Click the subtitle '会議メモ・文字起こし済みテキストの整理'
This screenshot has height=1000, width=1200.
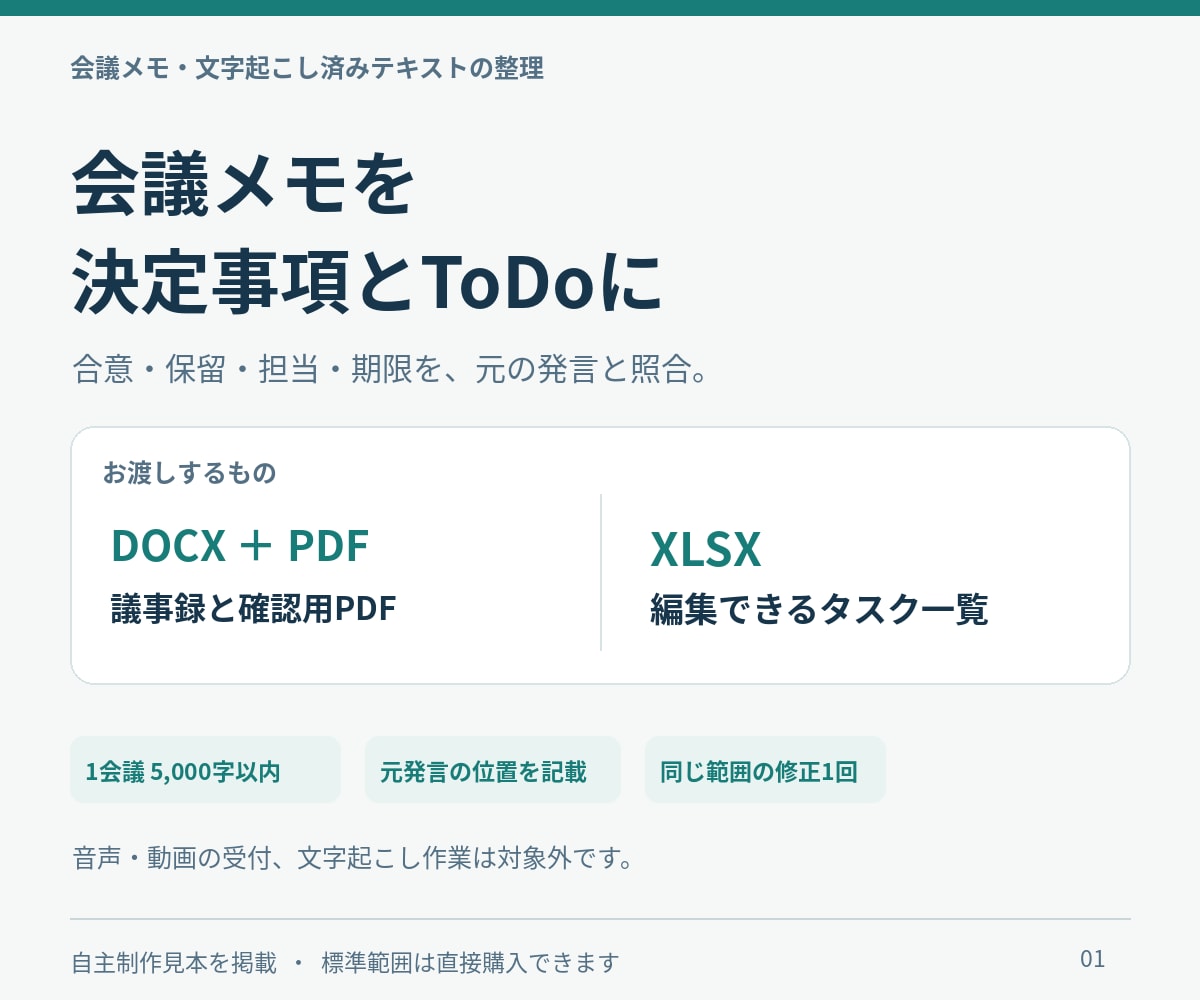307,69
